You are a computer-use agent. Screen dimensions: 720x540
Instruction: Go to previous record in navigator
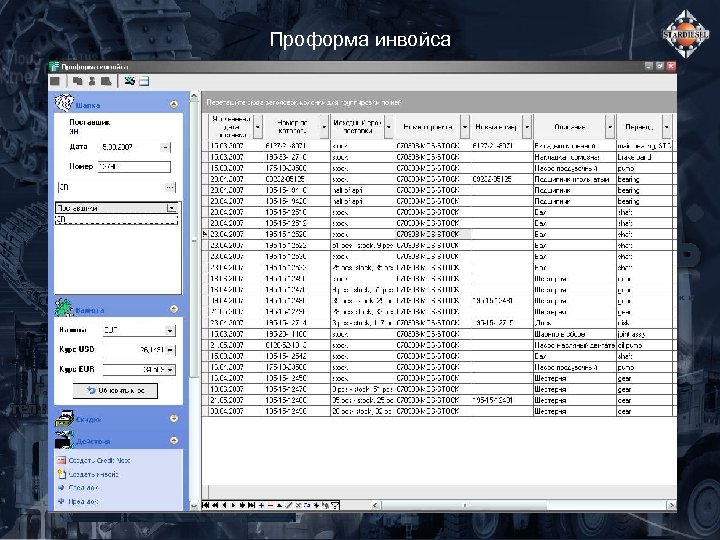pyautogui.click(x=224, y=505)
